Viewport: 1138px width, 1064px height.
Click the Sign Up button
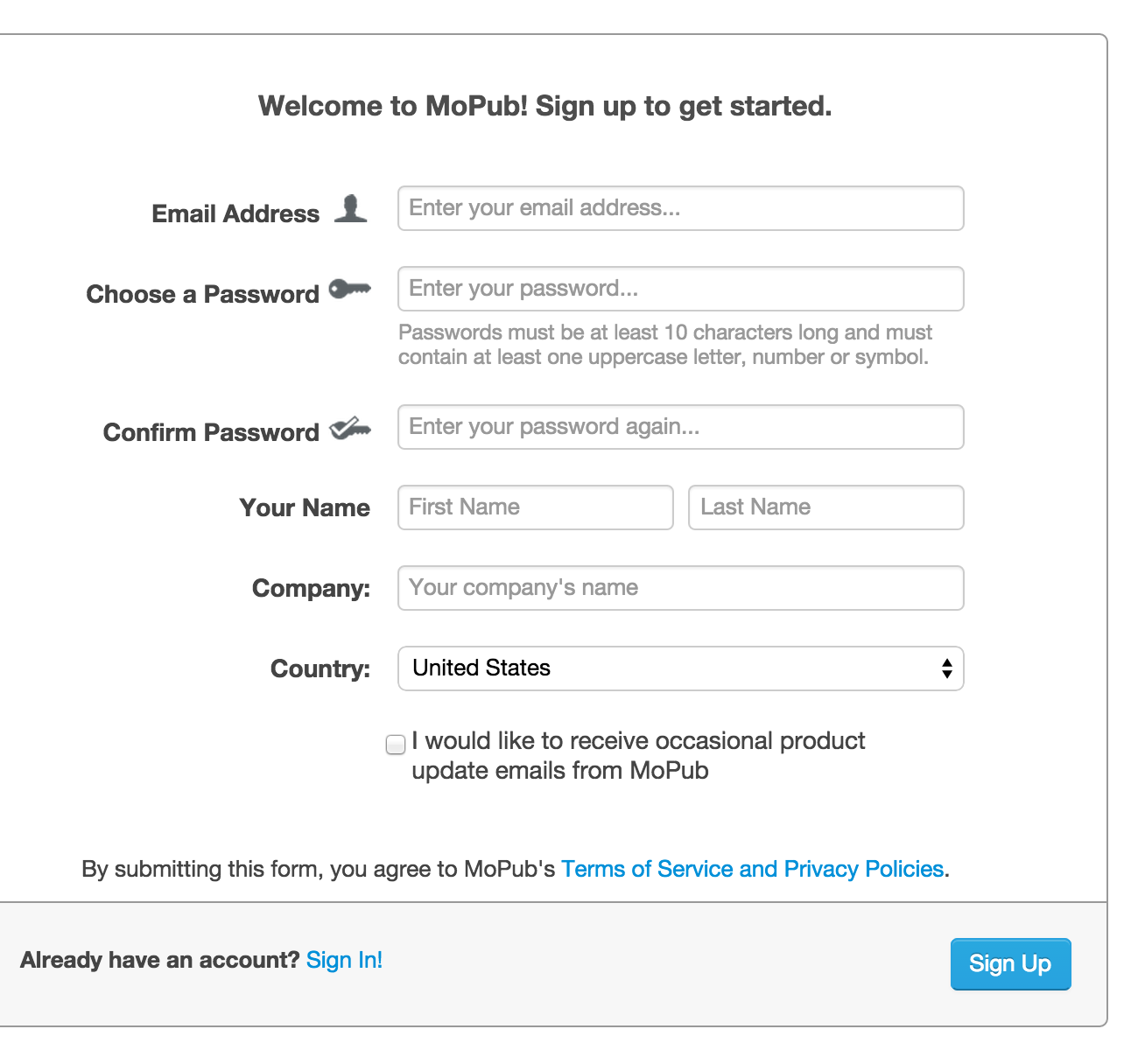(1010, 964)
